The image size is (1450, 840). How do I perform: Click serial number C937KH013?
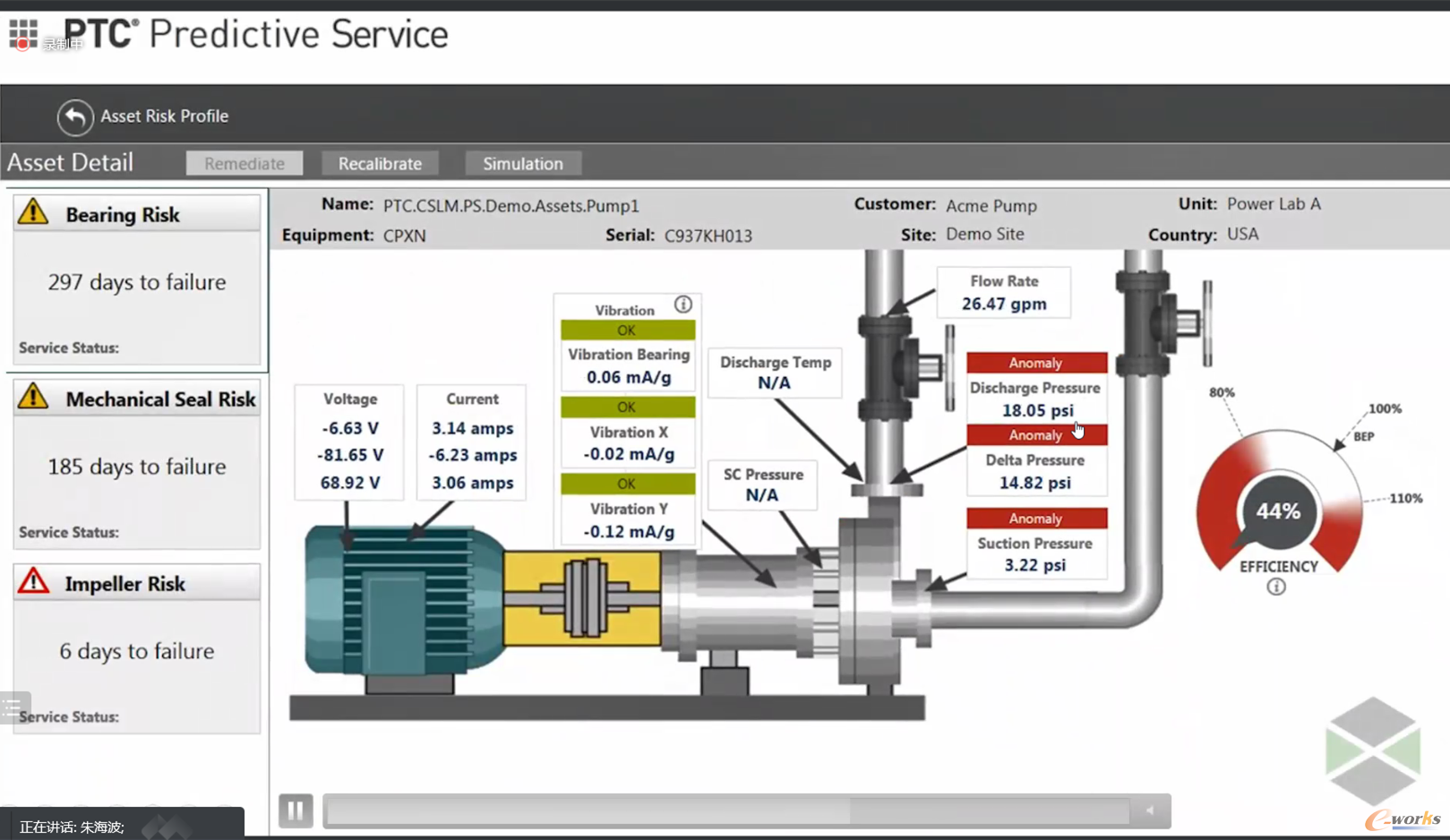708,236
